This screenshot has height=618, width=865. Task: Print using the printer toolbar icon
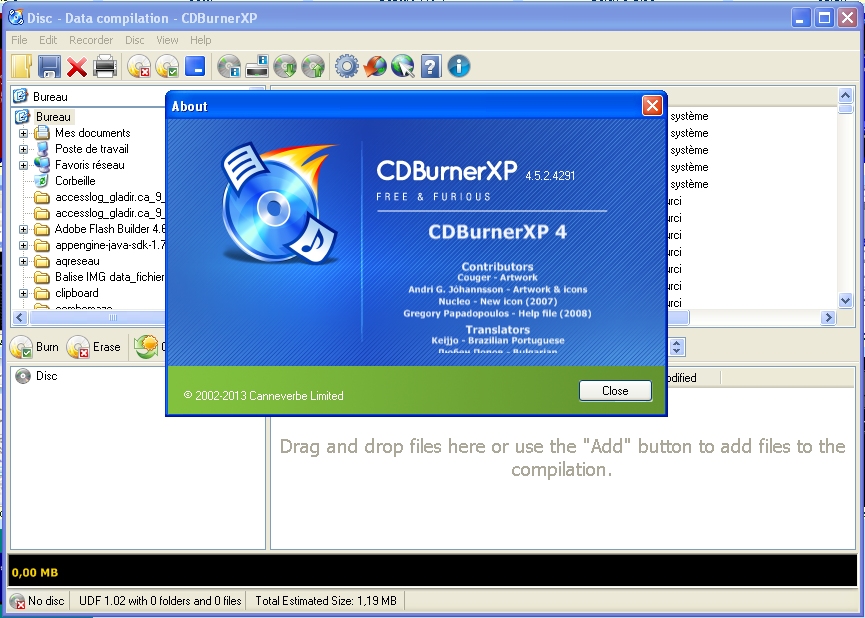coord(105,67)
